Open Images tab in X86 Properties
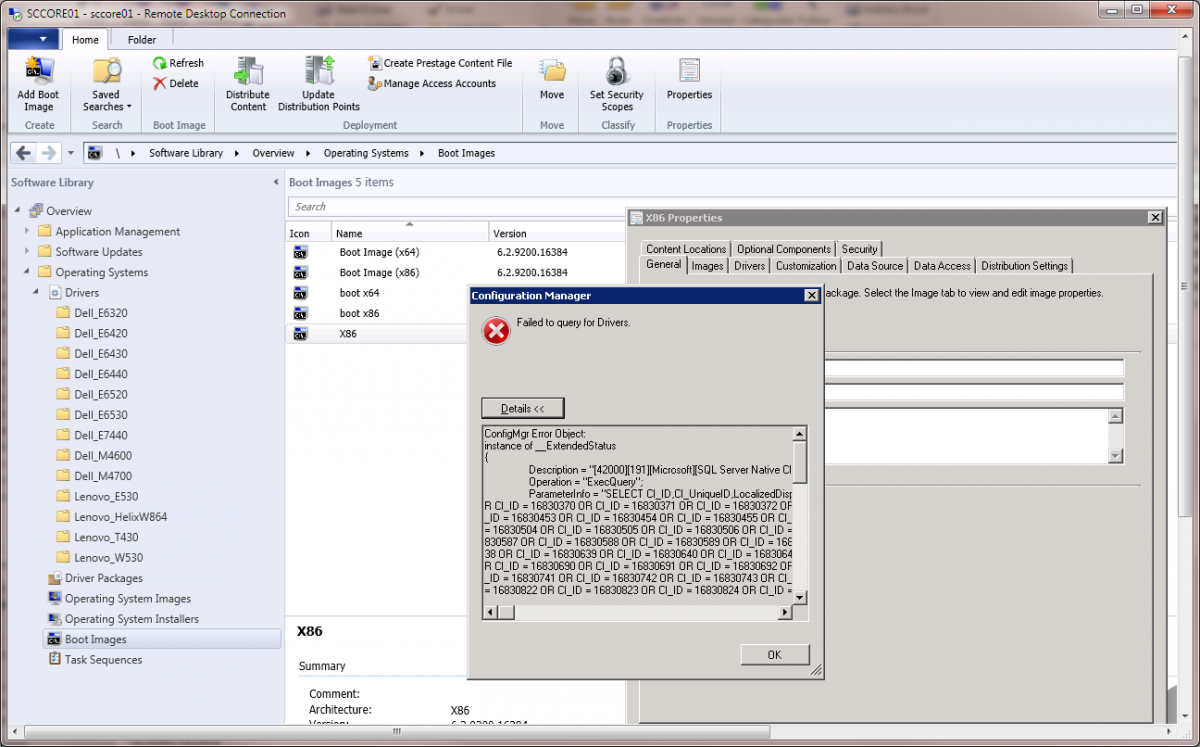The image size is (1200, 747). [708, 266]
